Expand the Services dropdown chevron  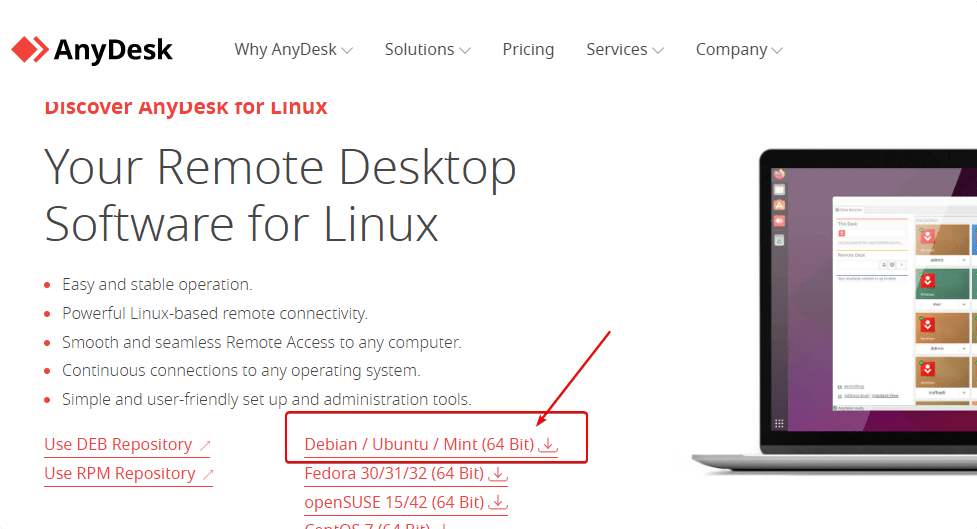pyautogui.click(x=658, y=50)
